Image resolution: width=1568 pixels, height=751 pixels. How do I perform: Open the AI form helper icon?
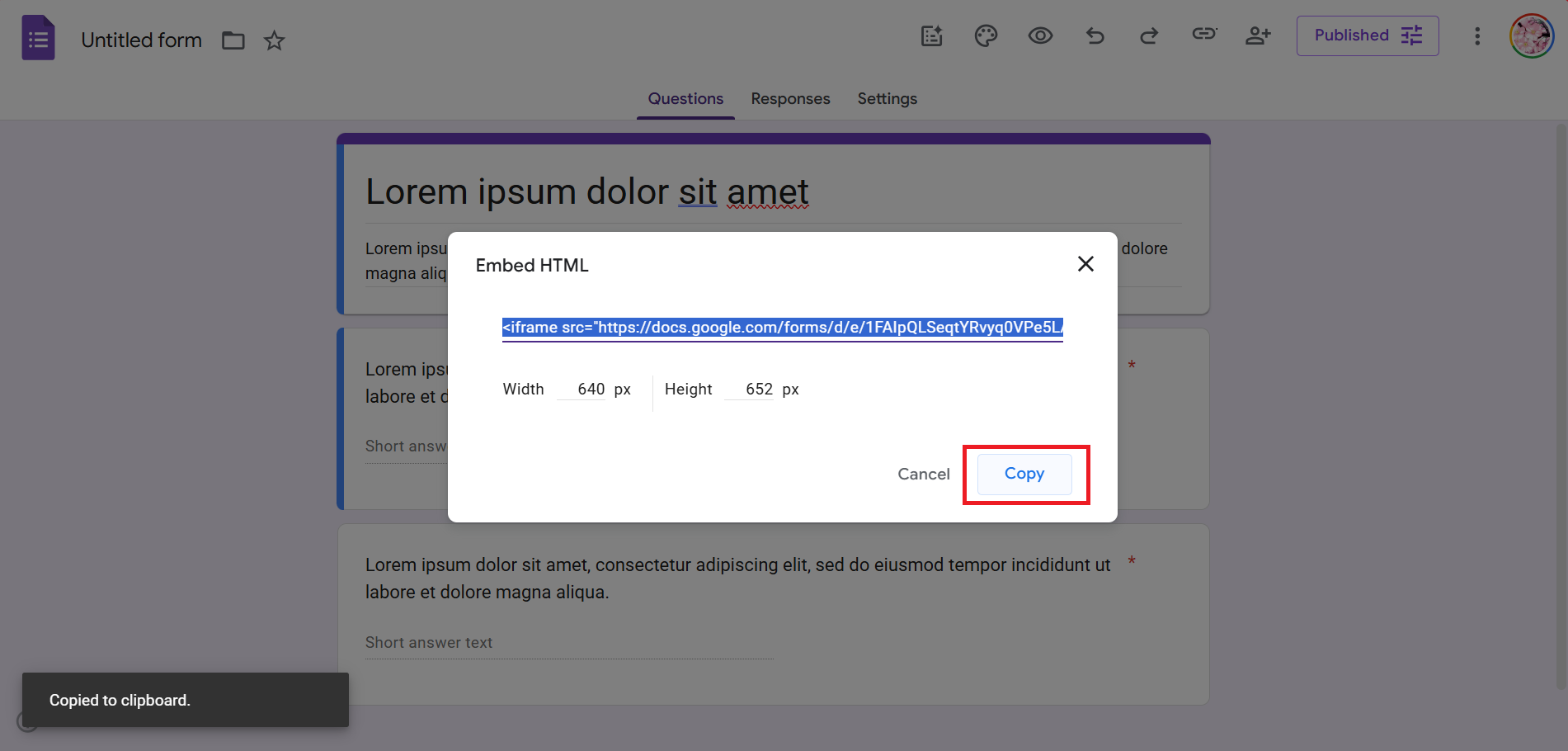point(931,35)
